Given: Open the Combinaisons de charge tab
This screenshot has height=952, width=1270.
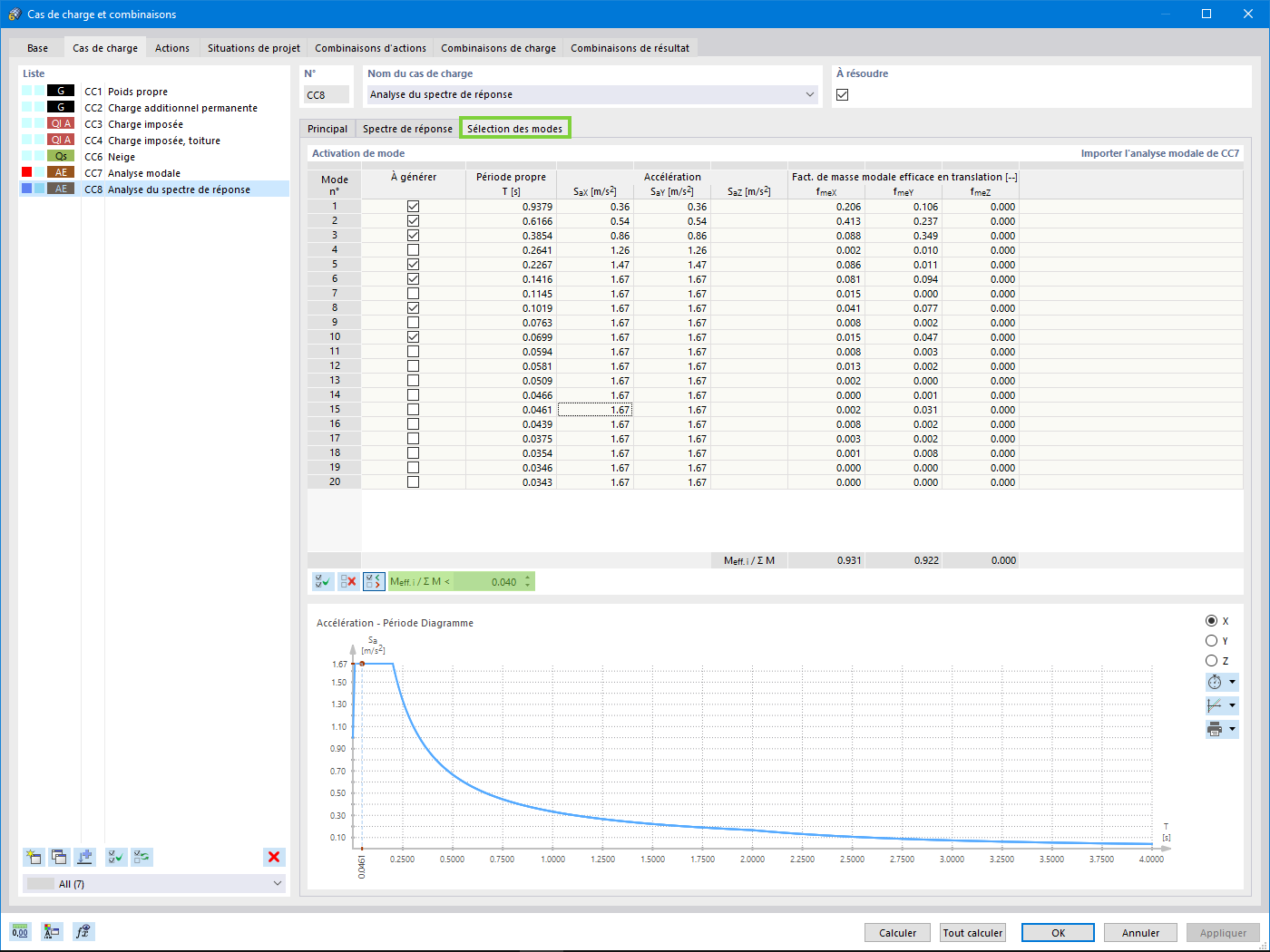Looking at the screenshot, I should 498,48.
